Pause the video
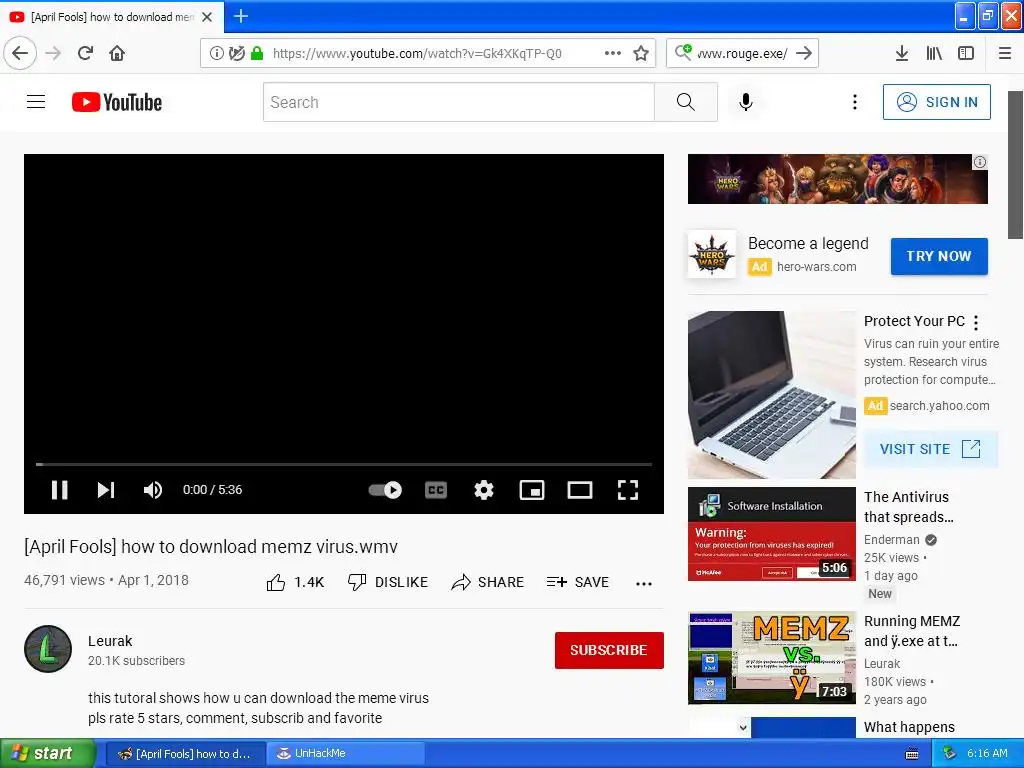1024x768 pixels. [59, 490]
